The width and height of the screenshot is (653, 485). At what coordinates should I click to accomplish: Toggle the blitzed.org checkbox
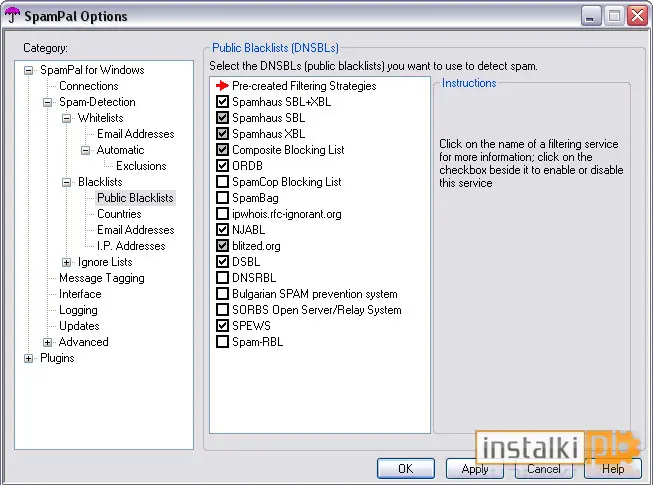(222, 246)
